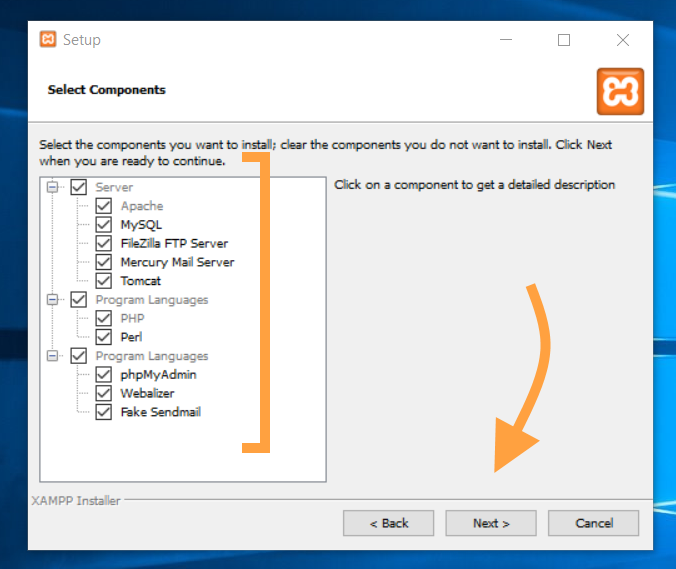Select the PHP label
Screen dimensions: 676x569
132,319
